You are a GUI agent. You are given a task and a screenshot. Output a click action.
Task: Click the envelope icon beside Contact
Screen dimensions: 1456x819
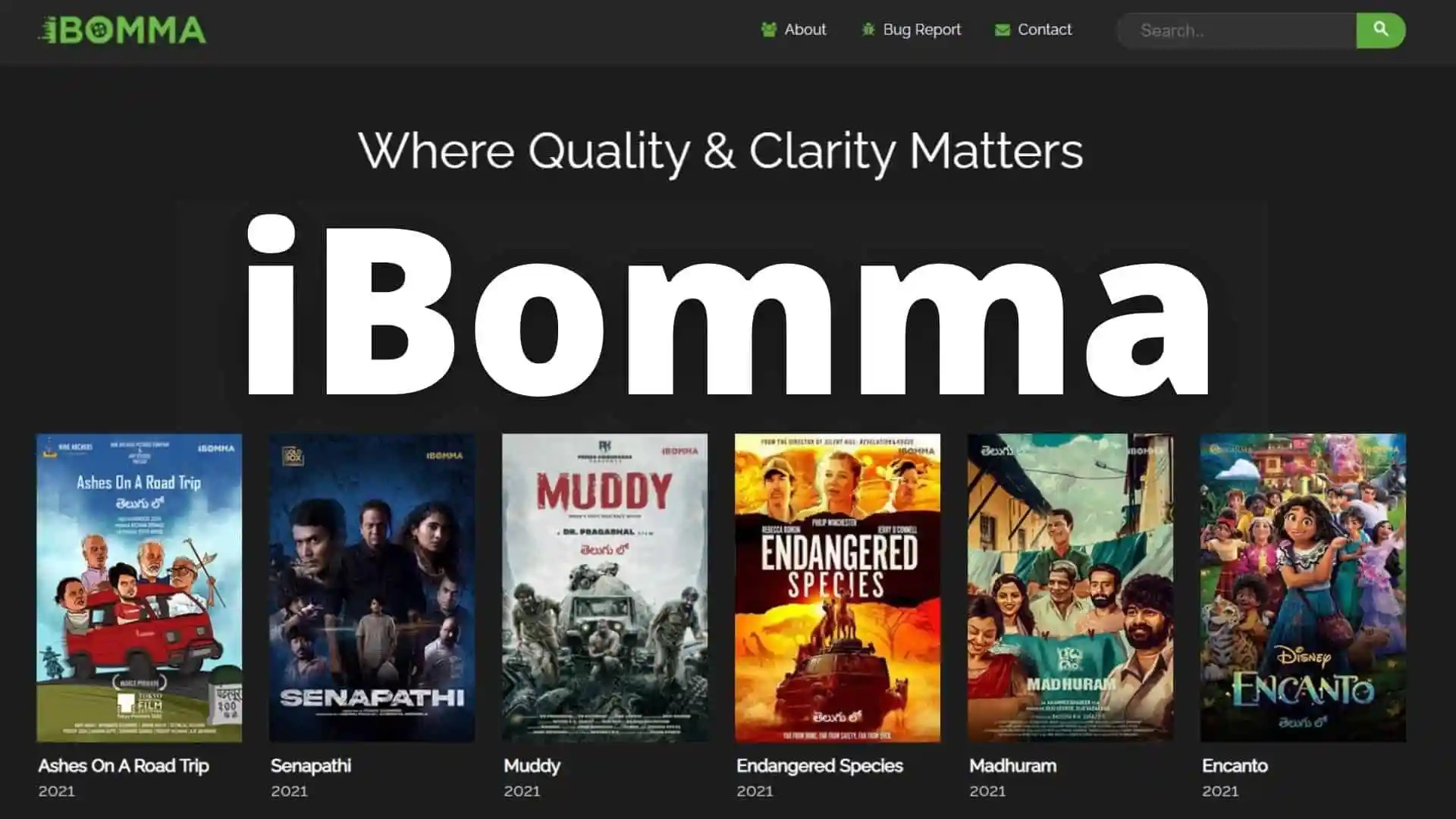1002,30
